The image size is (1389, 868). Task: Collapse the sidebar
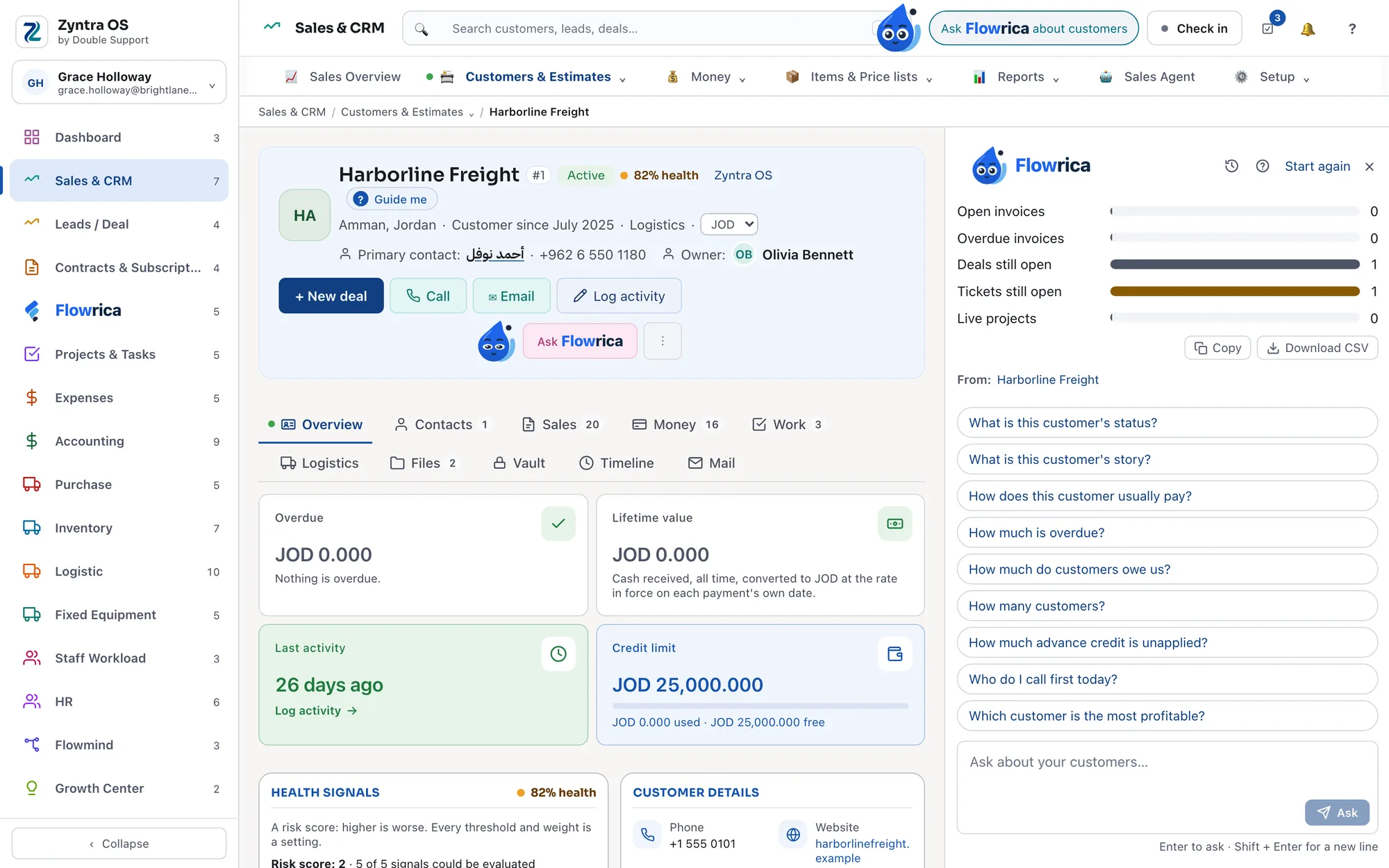119,844
